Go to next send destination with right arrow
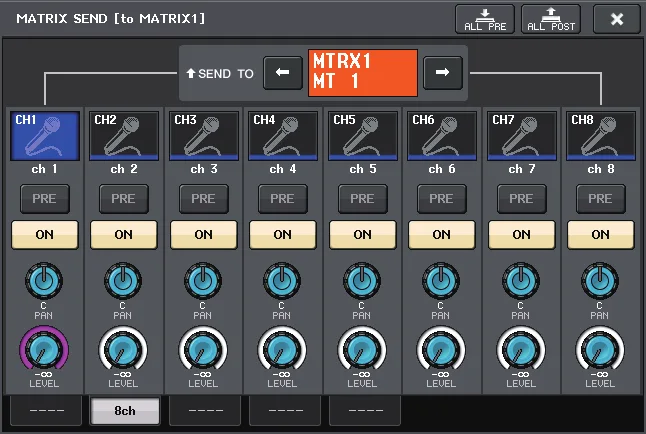646x434 pixels. point(442,73)
